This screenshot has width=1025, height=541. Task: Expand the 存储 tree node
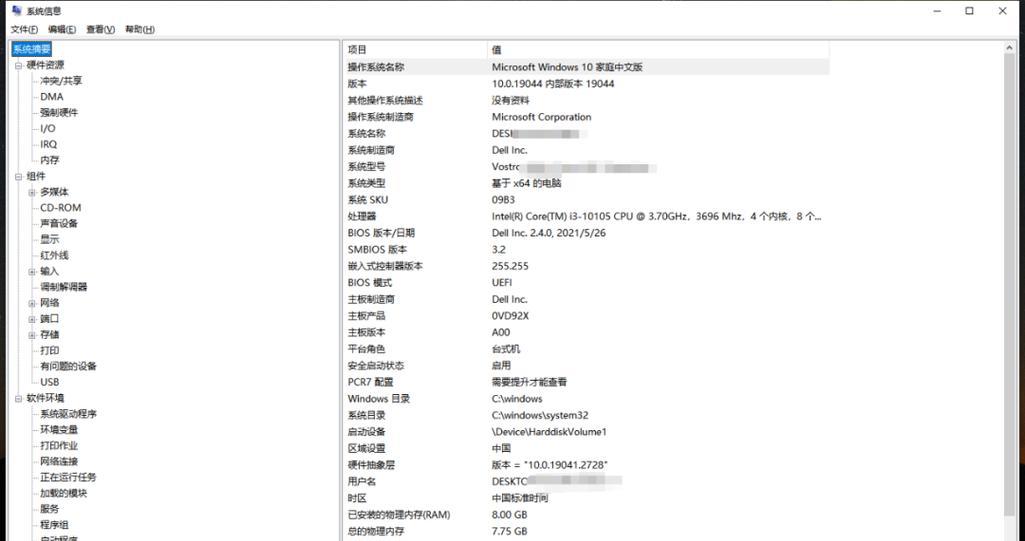click(x=32, y=335)
